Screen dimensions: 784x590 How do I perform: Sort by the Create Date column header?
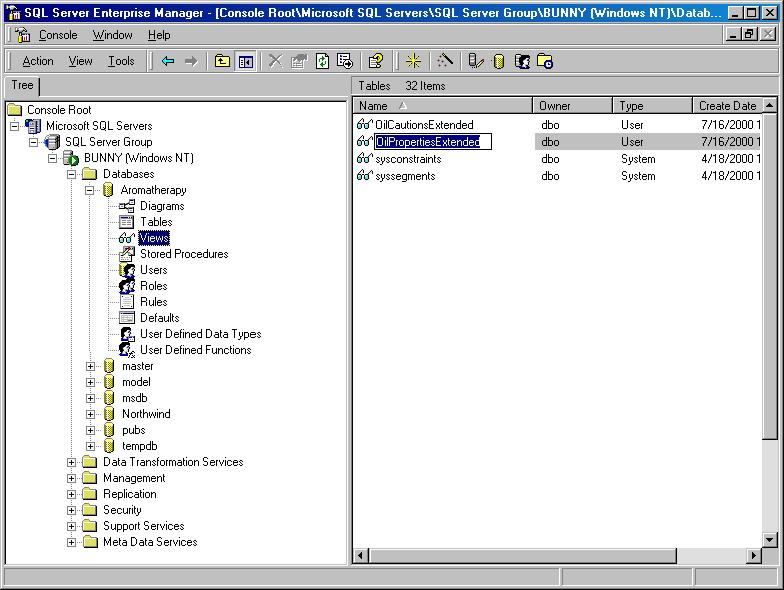point(728,106)
